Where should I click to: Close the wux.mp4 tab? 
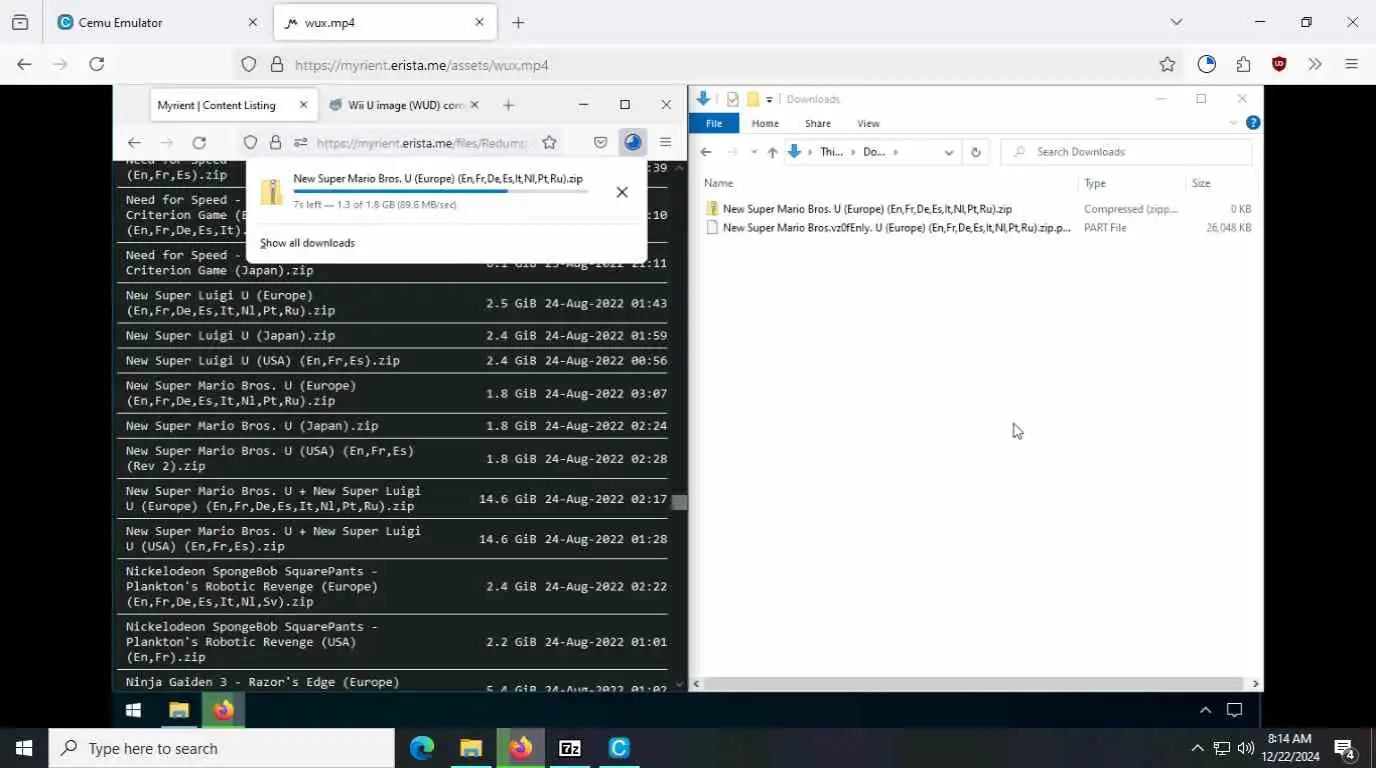479,22
